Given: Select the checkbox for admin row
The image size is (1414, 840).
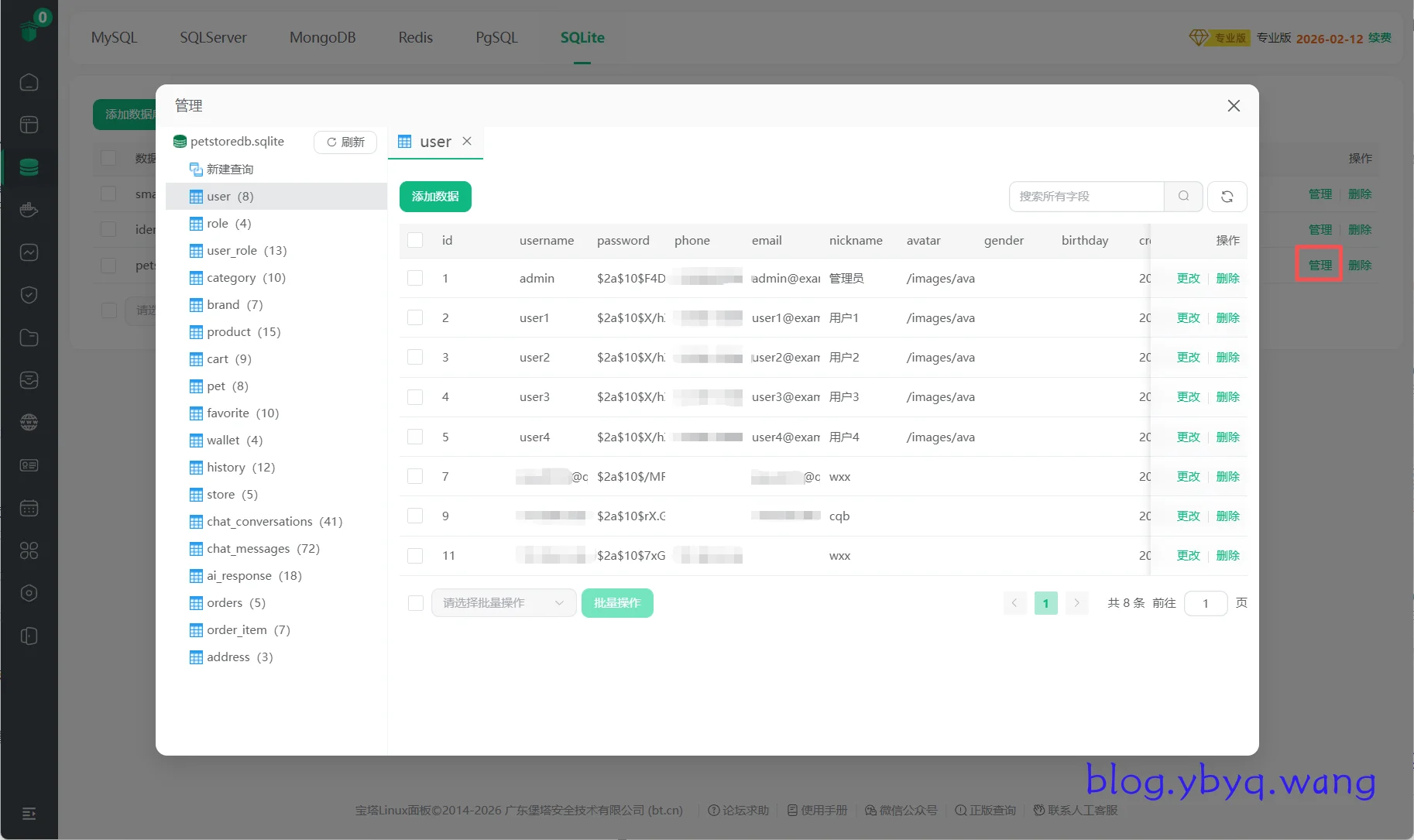Looking at the screenshot, I should (415, 278).
